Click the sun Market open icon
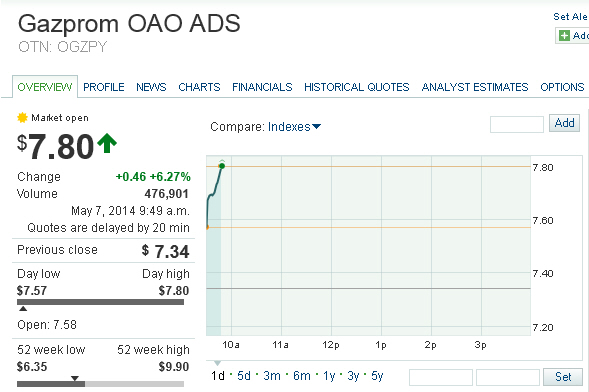589x392 pixels. [x=23, y=118]
